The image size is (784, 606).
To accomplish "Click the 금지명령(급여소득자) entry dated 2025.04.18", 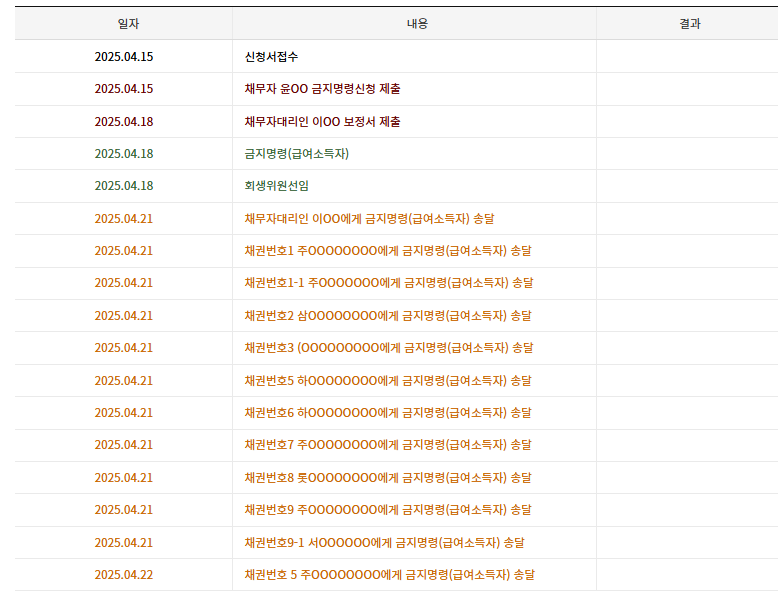I will (x=296, y=154).
